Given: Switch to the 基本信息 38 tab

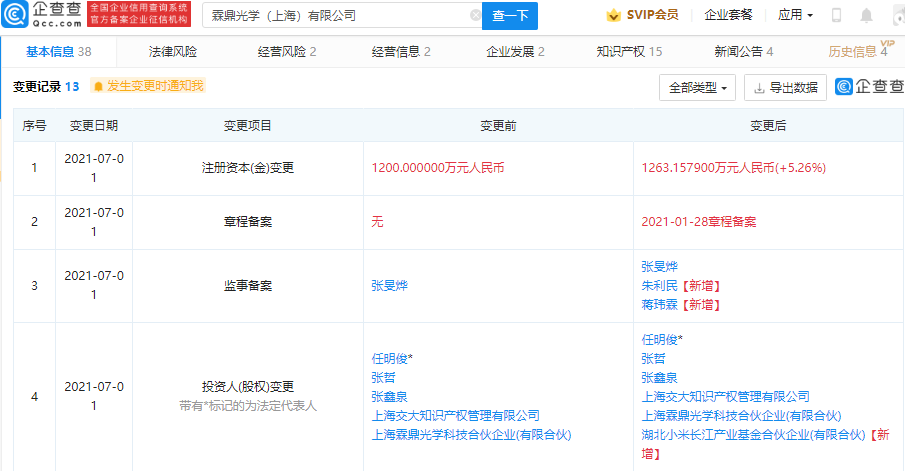Looking at the screenshot, I should point(59,52).
